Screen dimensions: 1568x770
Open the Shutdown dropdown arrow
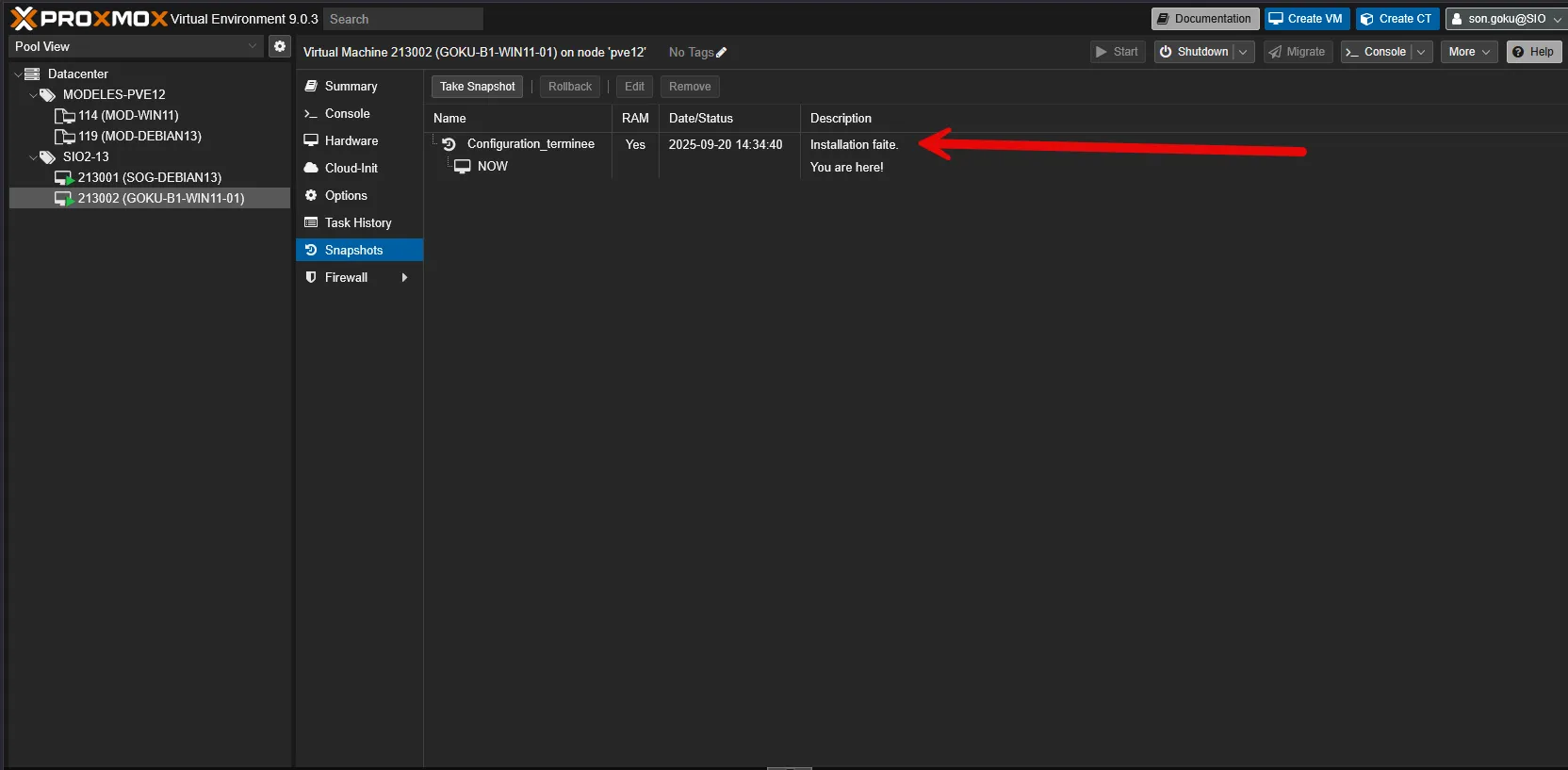(x=1243, y=52)
